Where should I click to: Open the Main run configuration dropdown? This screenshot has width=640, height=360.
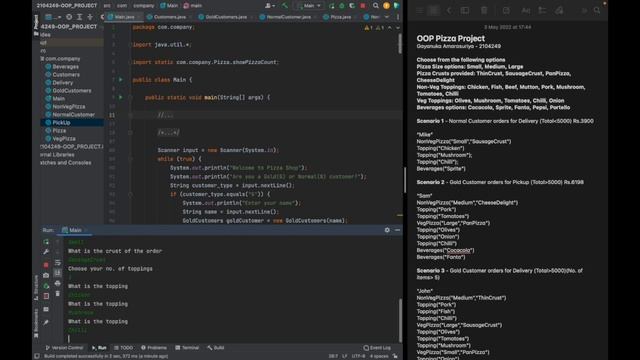pos(309,6)
